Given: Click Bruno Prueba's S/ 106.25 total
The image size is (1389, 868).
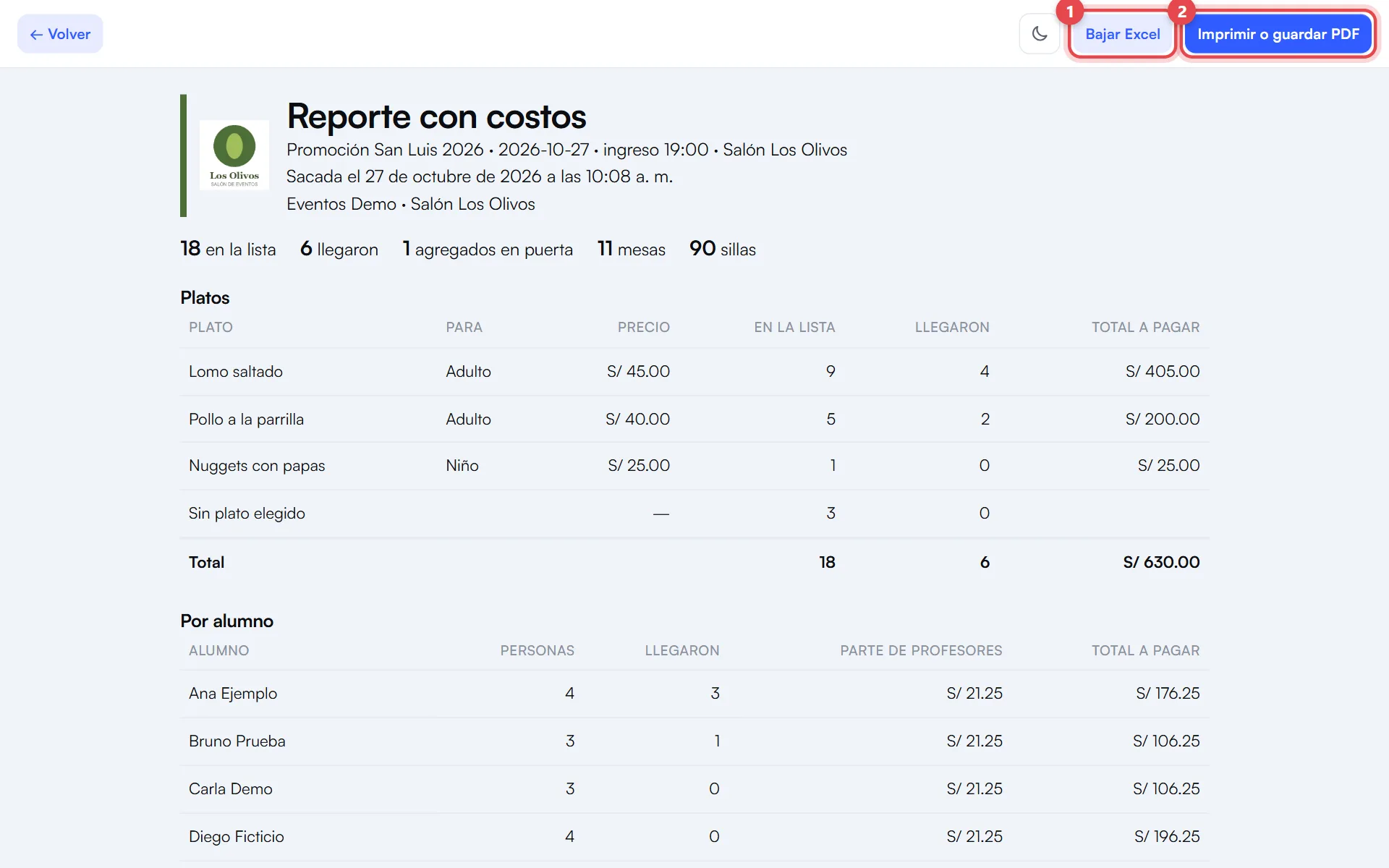Looking at the screenshot, I should click(x=1166, y=741).
